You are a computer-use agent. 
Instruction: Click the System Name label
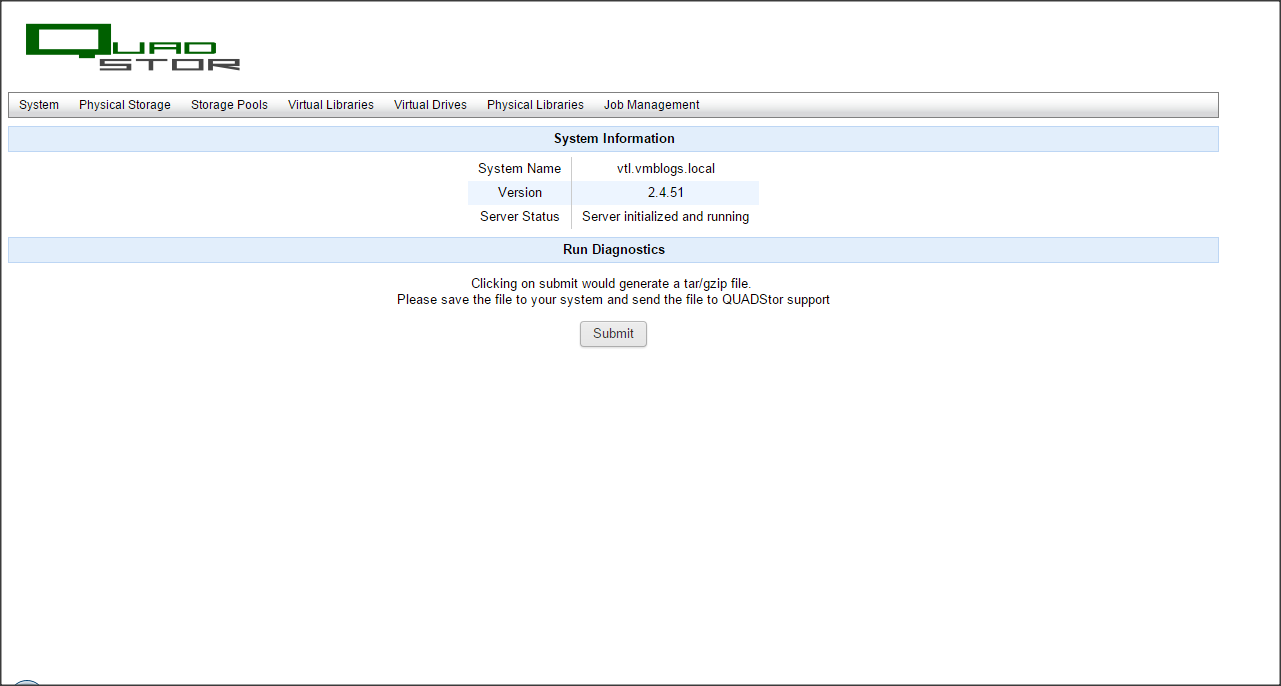coord(519,169)
